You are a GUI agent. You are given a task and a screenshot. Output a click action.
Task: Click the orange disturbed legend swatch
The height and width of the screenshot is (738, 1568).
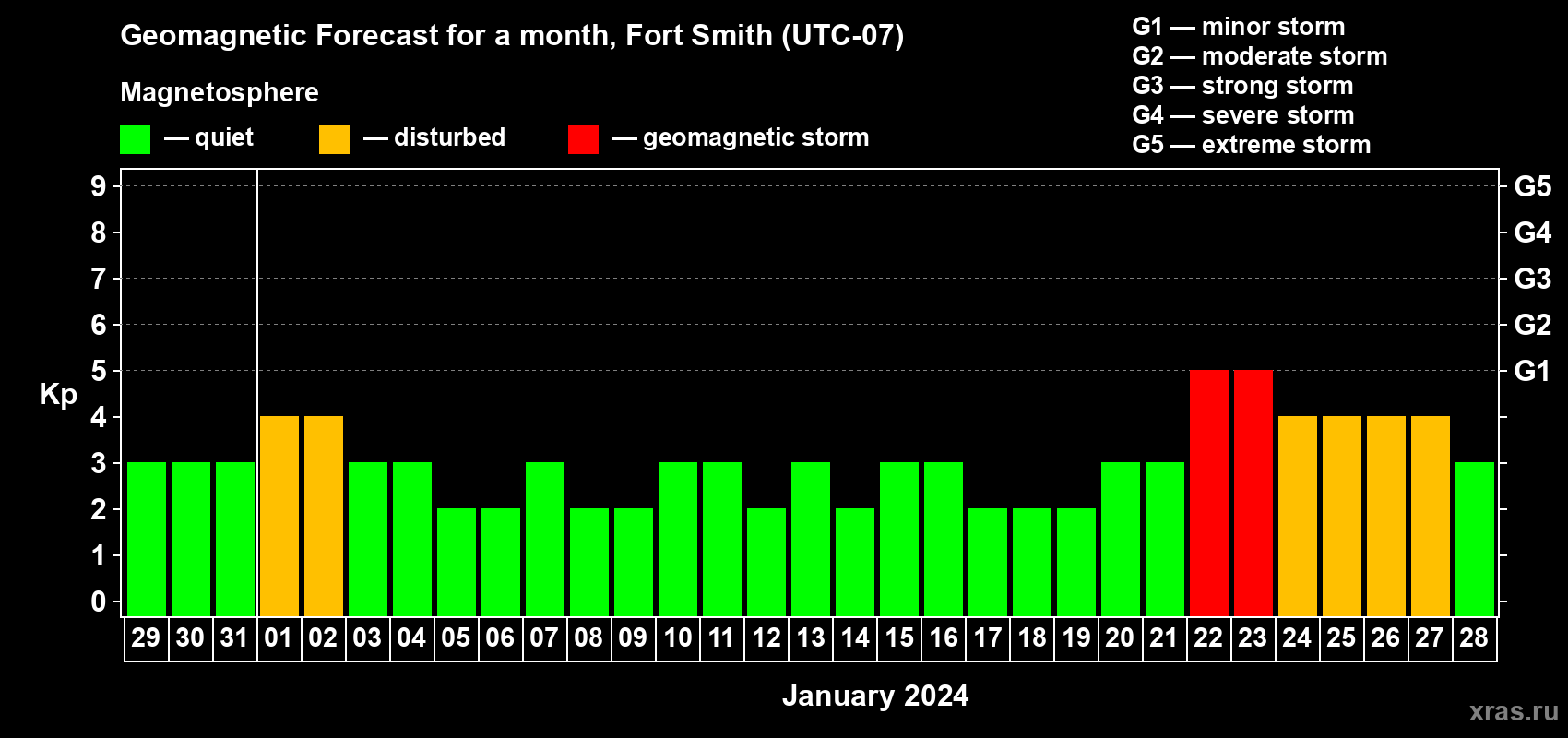pyautogui.click(x=334, y=139)
